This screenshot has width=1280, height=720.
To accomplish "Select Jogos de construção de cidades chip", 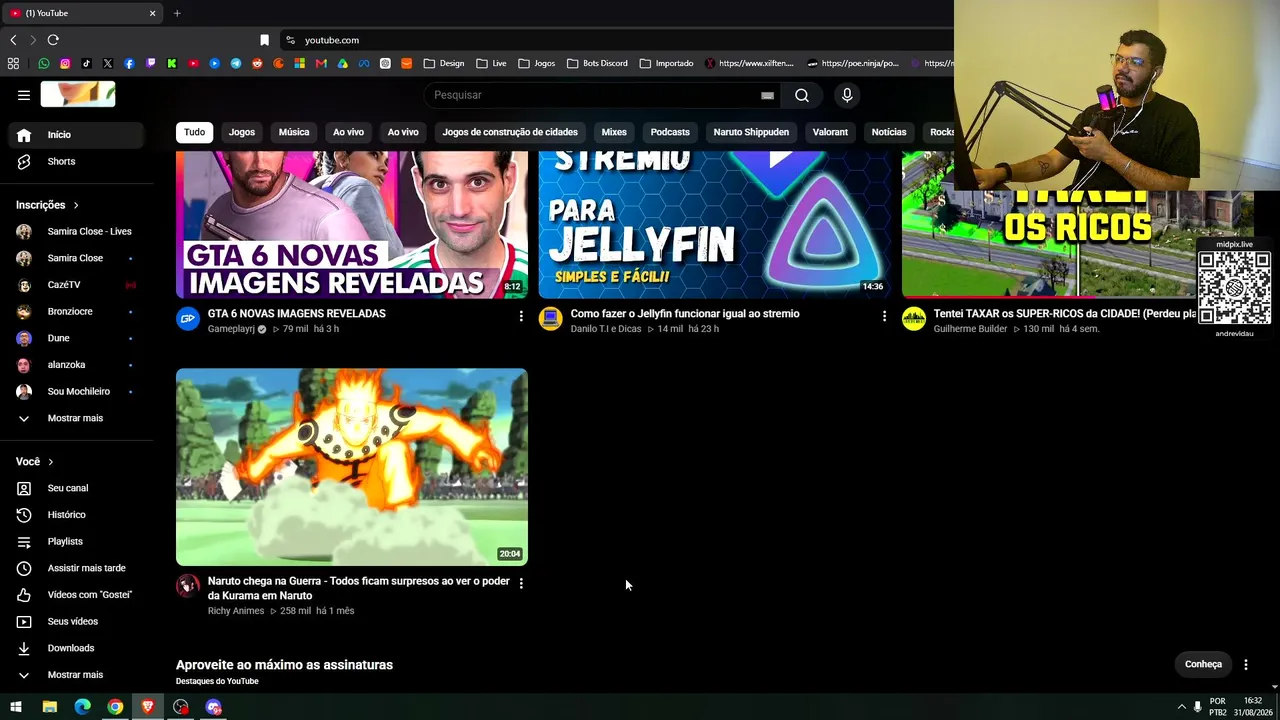I will pyautogui.click(x=510, y=132).
